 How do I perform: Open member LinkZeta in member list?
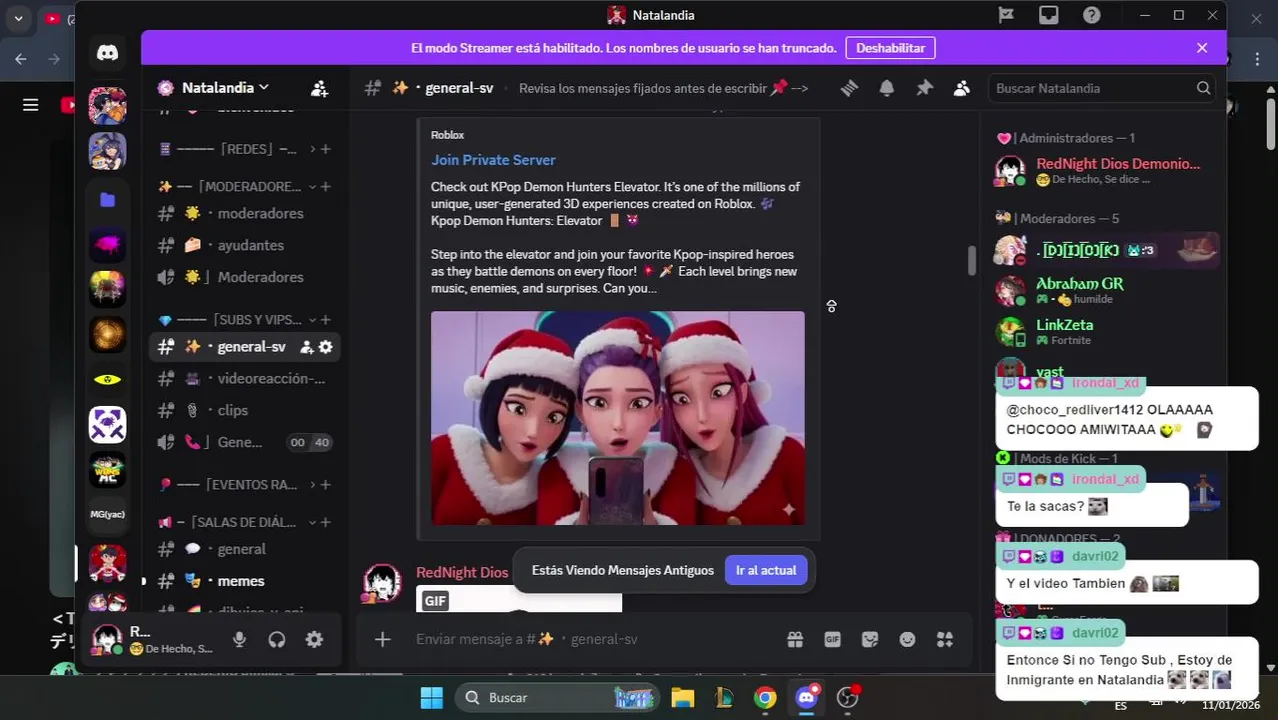pyautogui.click(x=1107, y=332)
